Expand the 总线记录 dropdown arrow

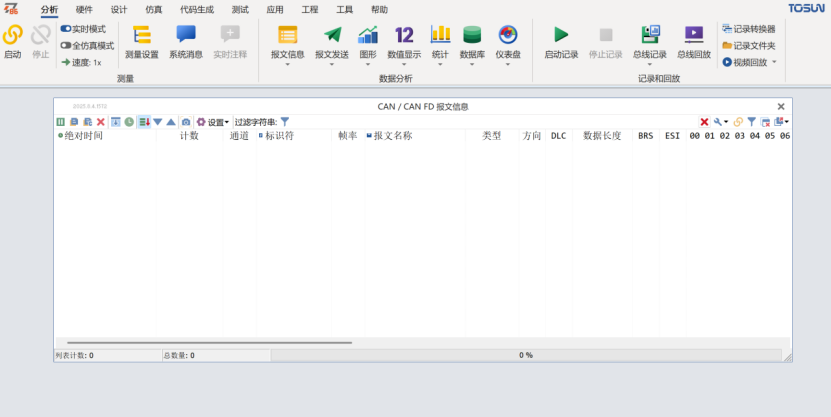[x=650, y=65]
